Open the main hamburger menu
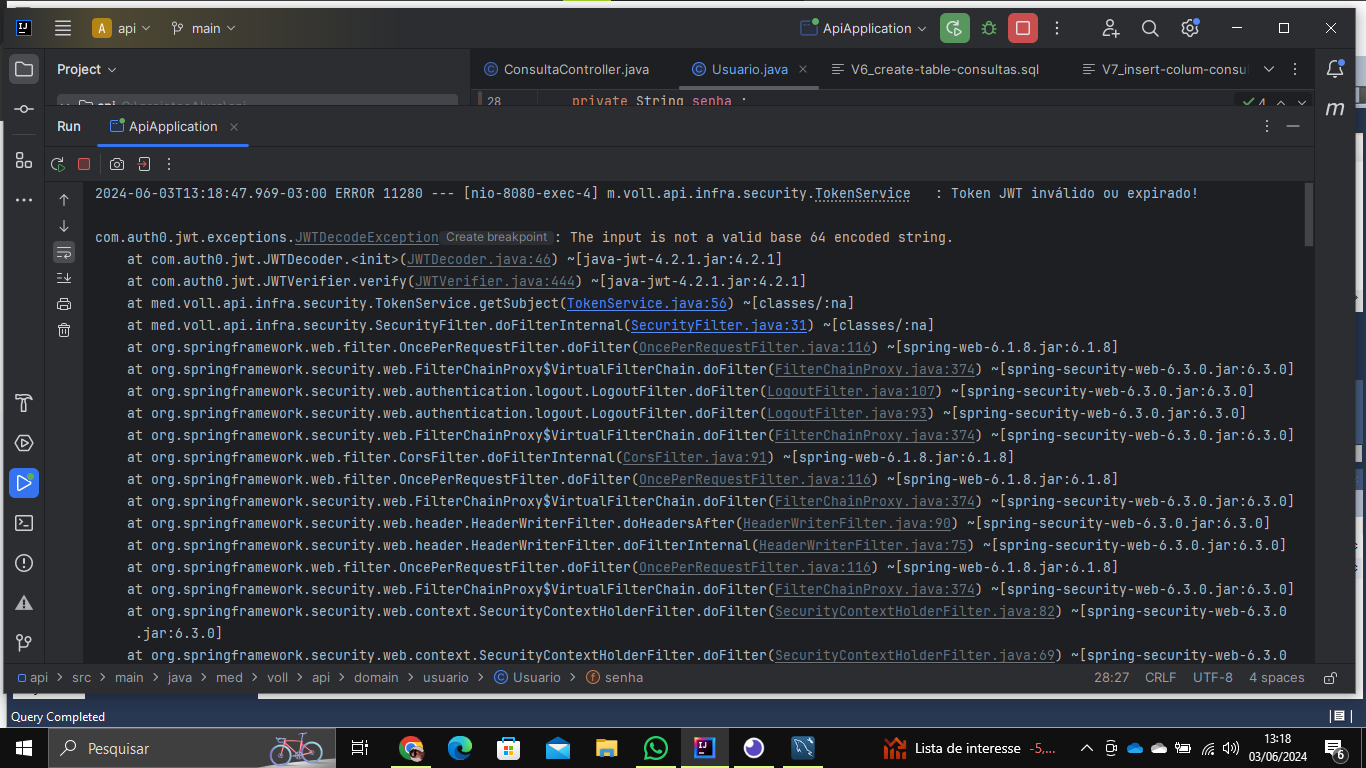 (x=63, y=28)
